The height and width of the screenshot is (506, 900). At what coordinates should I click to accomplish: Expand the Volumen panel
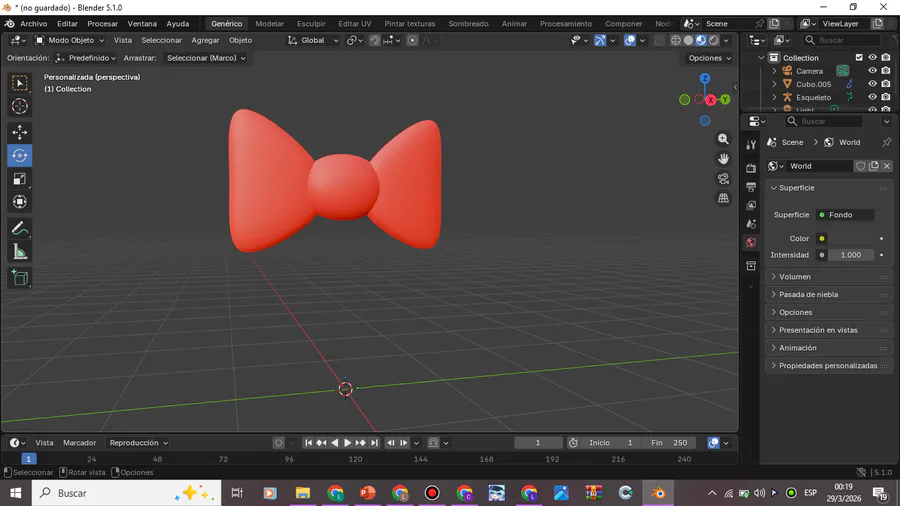[x=795, y=277]
